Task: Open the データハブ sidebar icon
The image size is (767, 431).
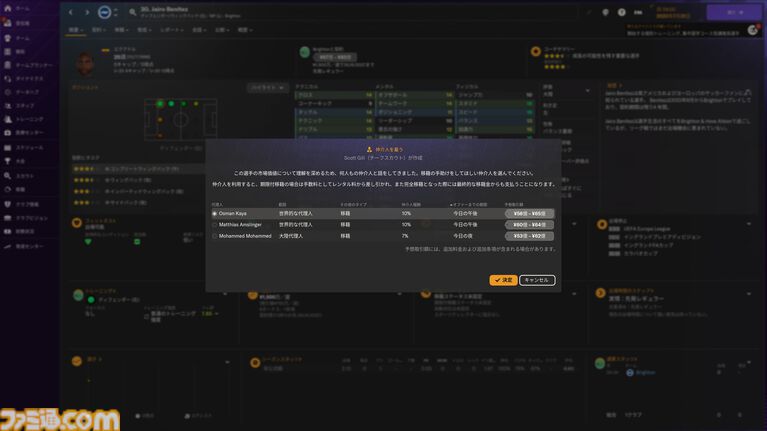Action: click(7, 92)
